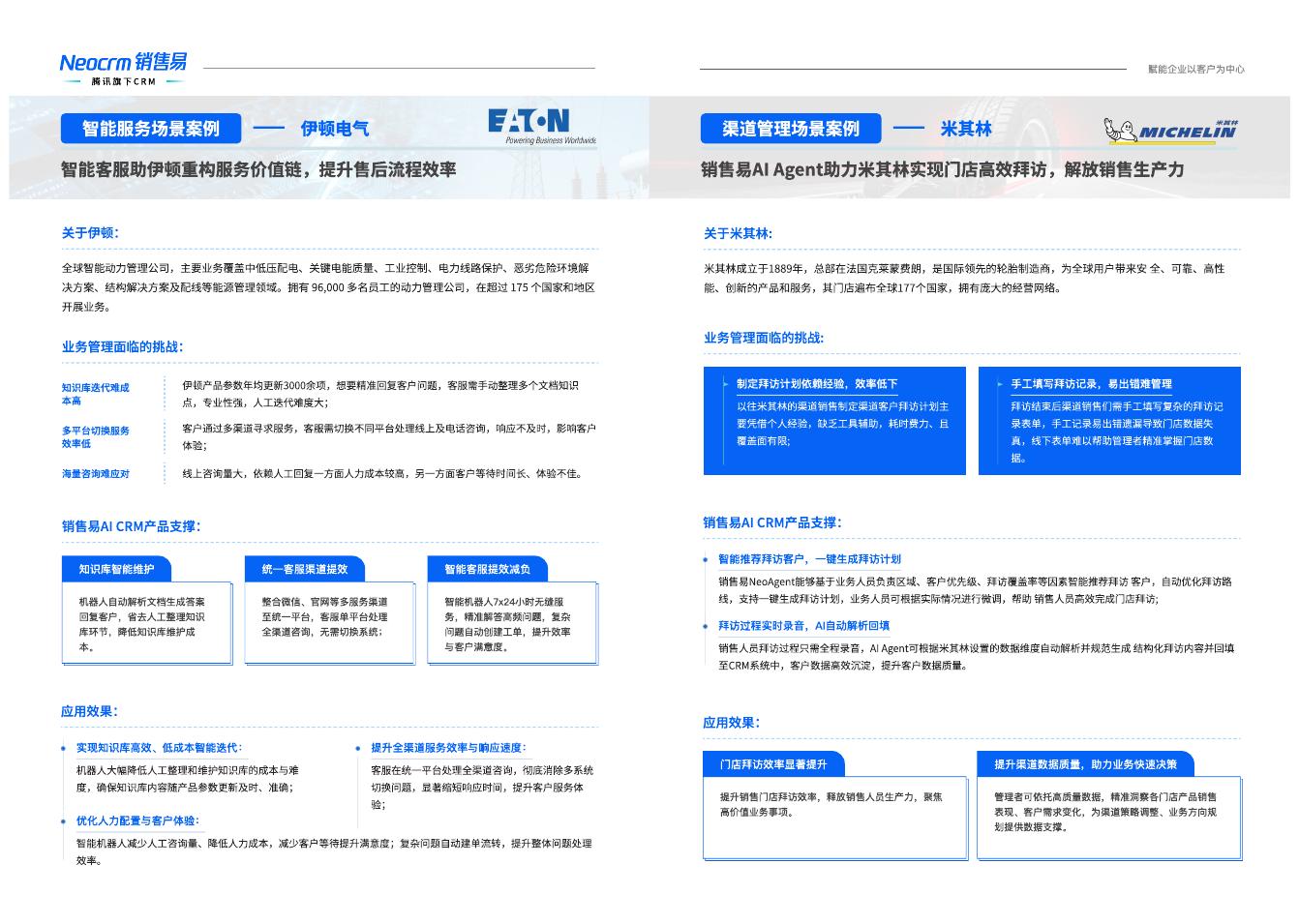Click 应用效果 heading in Michelin case

[732, 723]
